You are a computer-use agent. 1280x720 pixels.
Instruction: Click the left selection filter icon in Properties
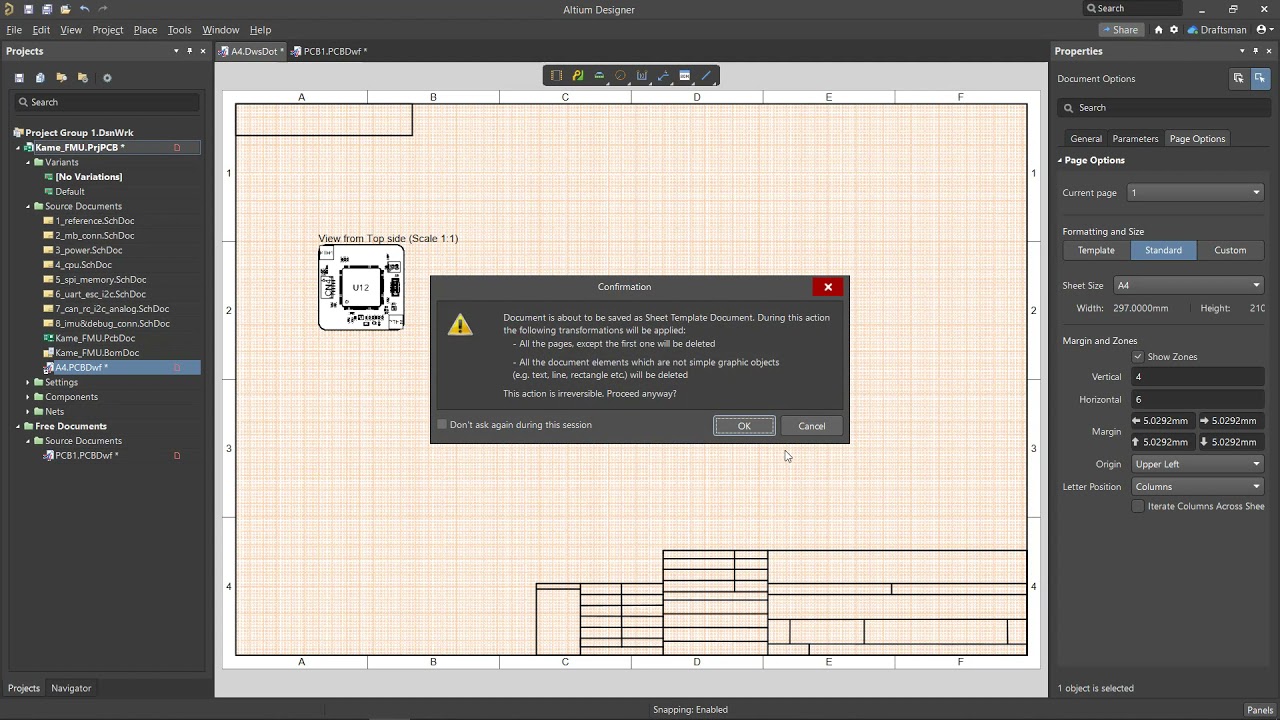1238,78
